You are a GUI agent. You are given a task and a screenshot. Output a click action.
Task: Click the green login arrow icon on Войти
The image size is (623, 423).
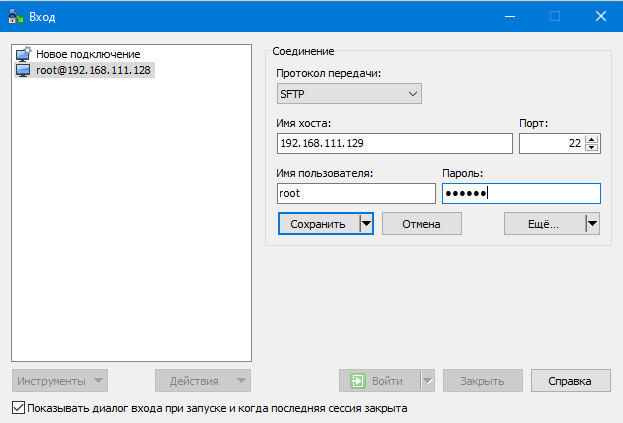click(358, 381)
